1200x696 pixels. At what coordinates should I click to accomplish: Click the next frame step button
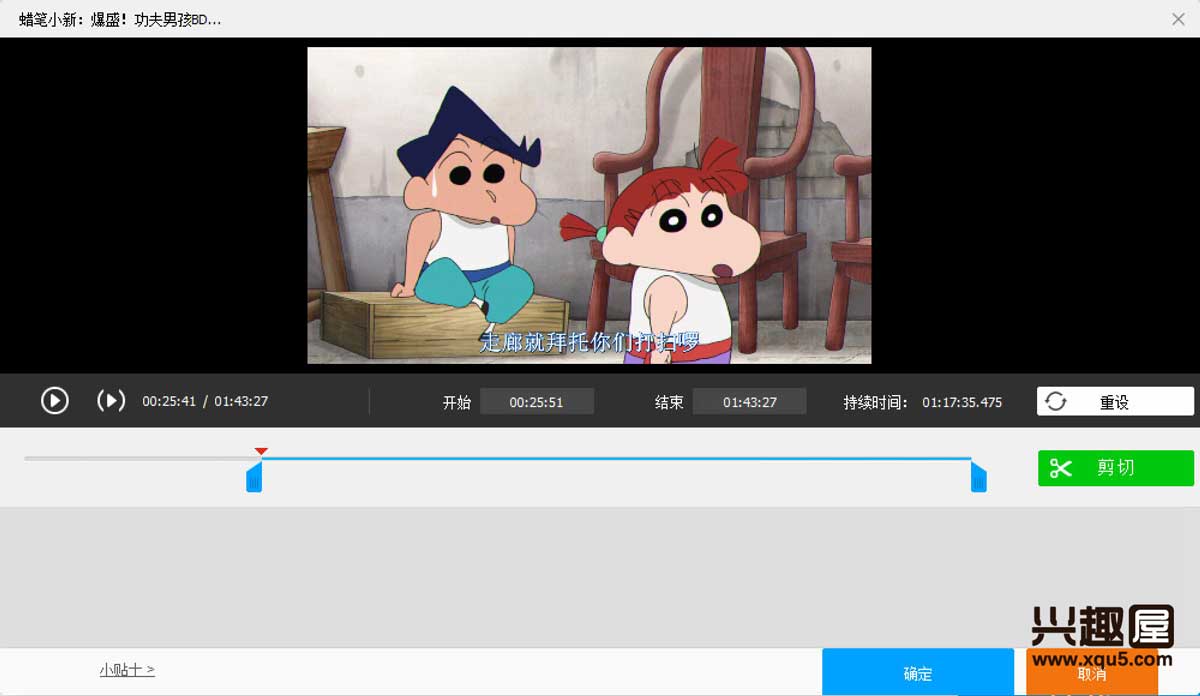coord(111,401)
